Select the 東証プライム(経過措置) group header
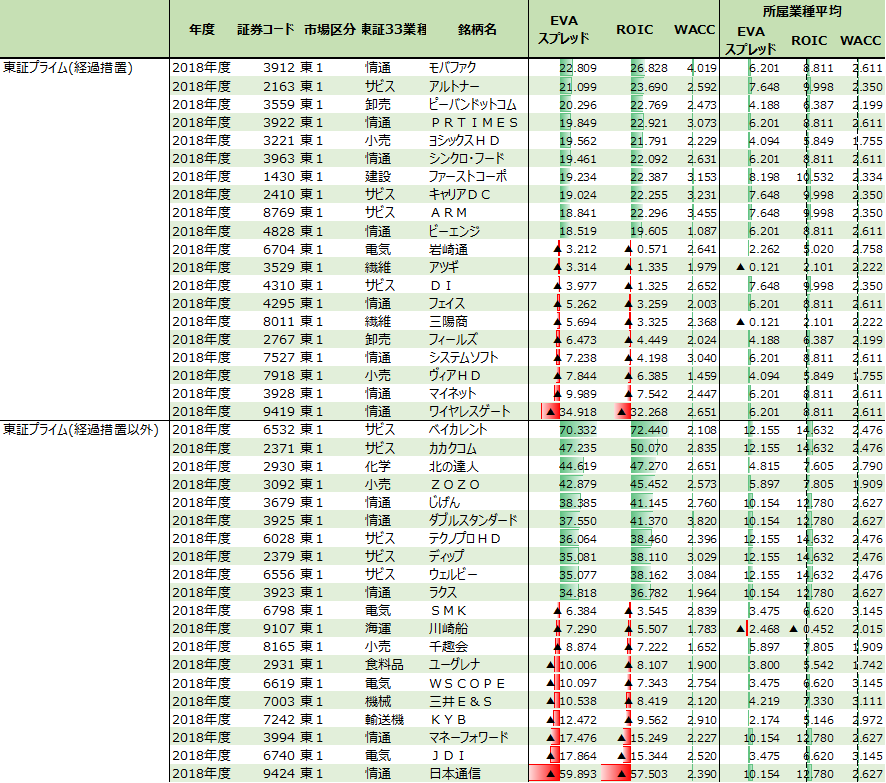 [68, 68]
